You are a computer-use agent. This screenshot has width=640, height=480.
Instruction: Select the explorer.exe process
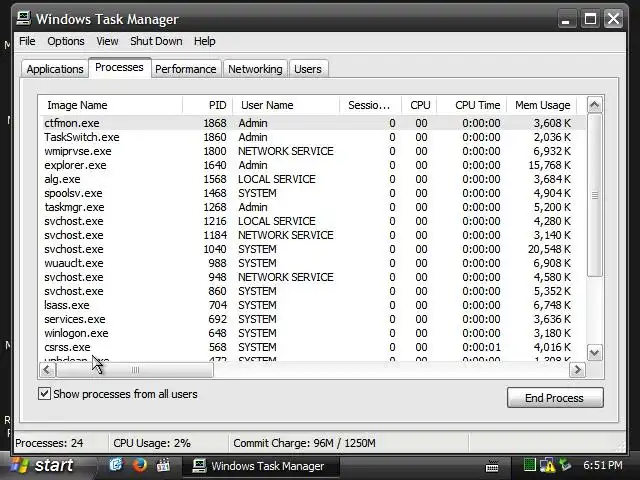pos(313,165)
